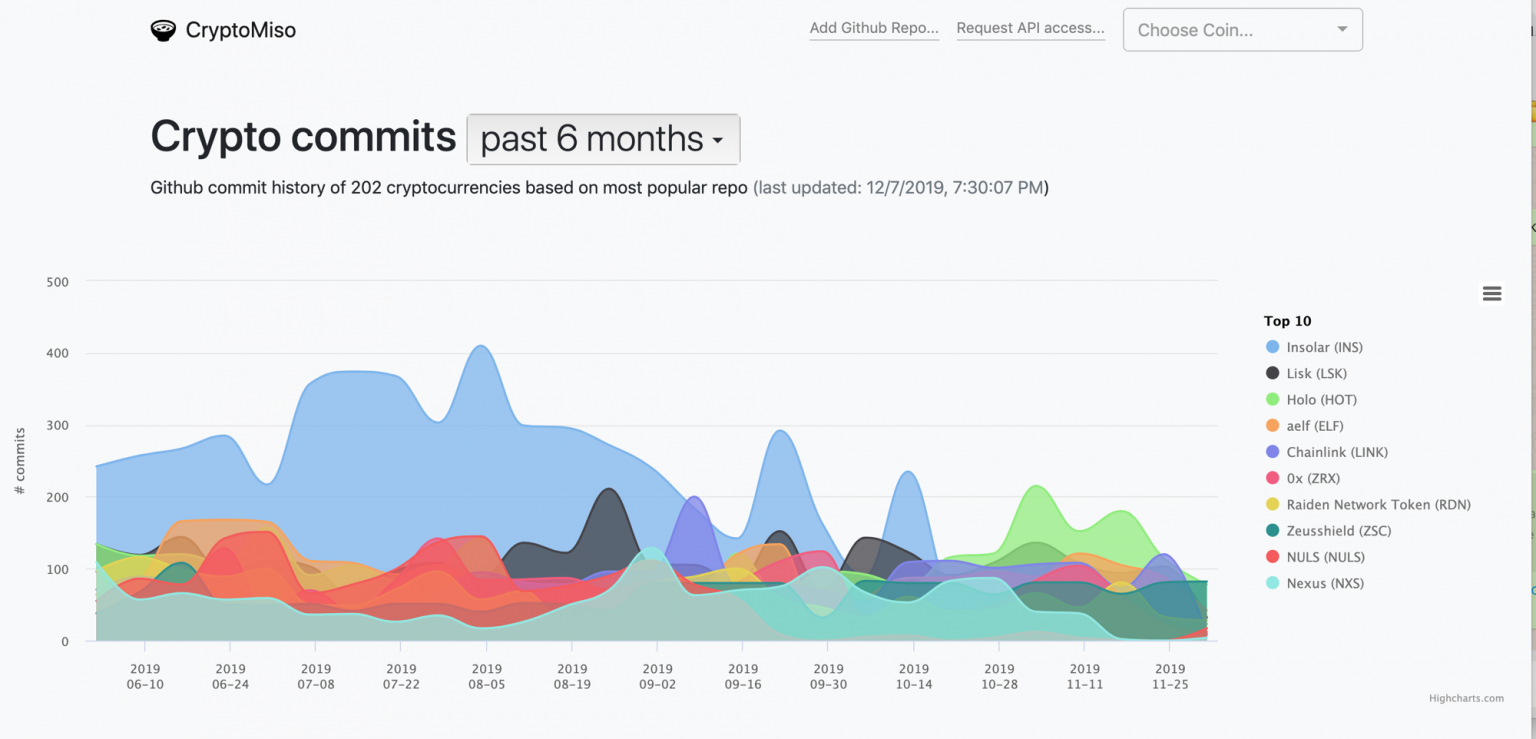Image resolution: width=1536 pixels, height=739 pixels.
Task: Hide the NULS (NULS) series
Action: [x=1315, y=557]
